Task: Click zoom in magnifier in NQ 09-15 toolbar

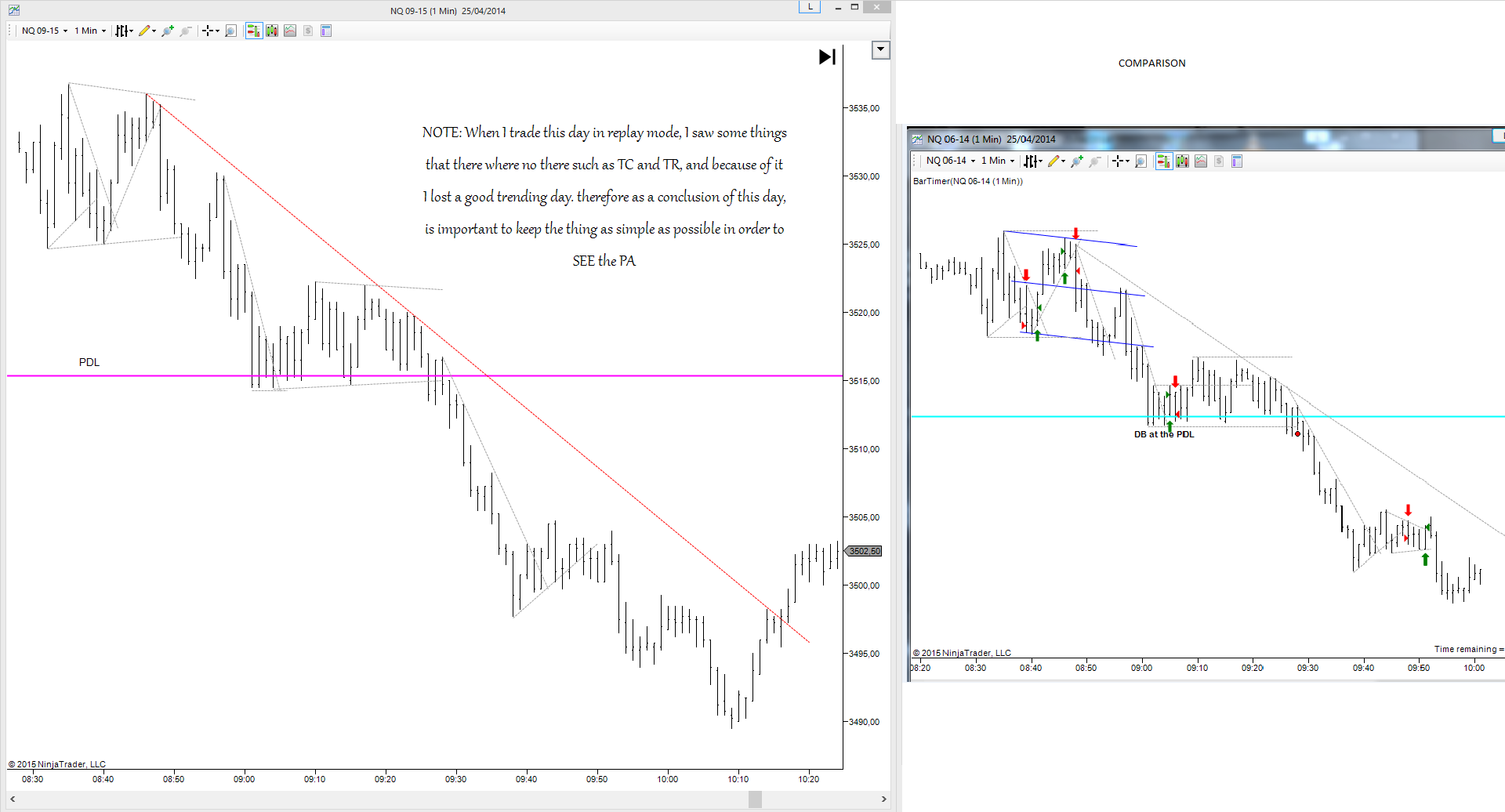Action: [x=168, y=31]
